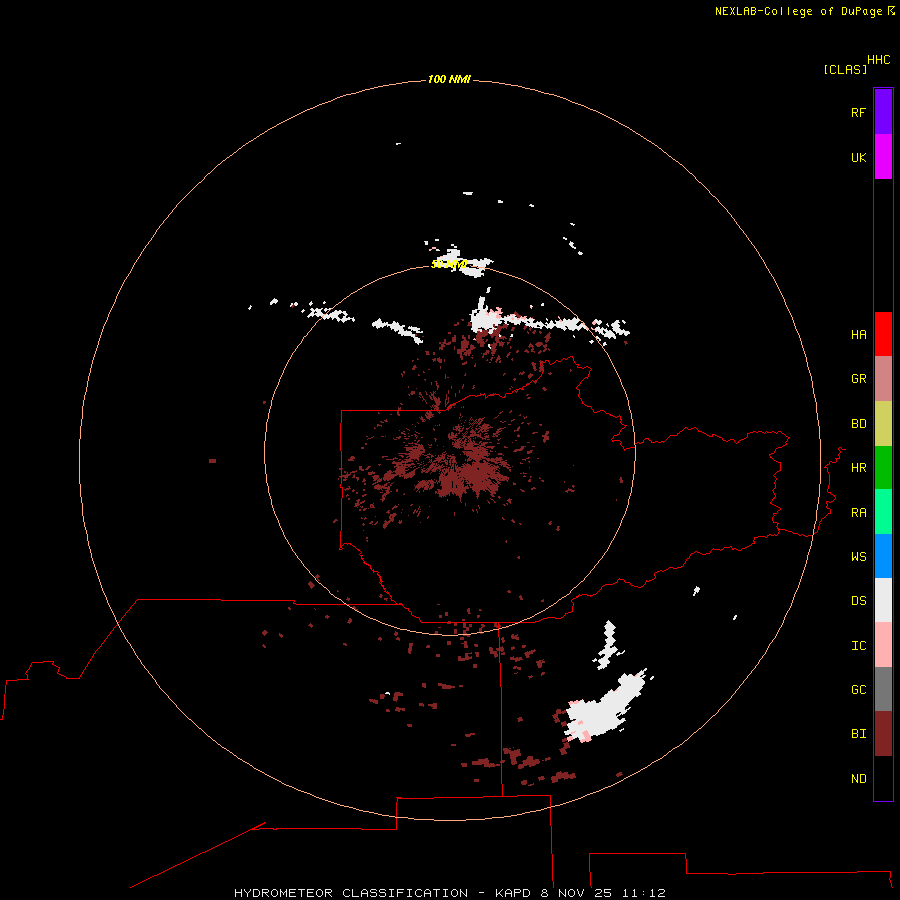Click the purple RF legend swatch
The image size is (900, 900).
[883, 112]
